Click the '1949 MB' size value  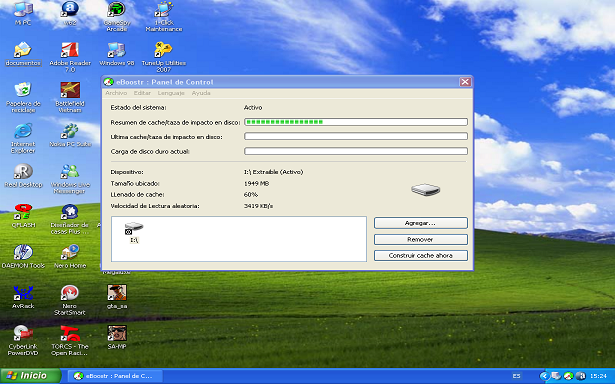click(256, 183)
